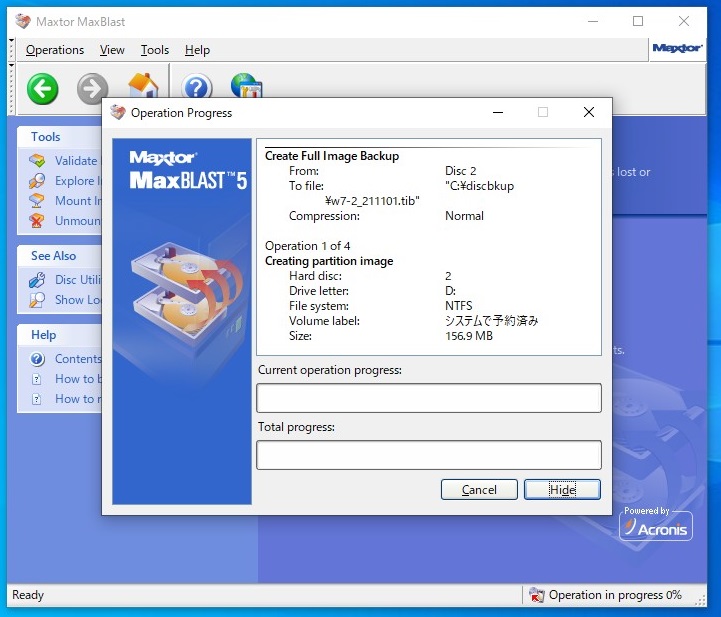Click the Operation Progress dialog title icon
This screenshot has height=617, width=721.
118,112
